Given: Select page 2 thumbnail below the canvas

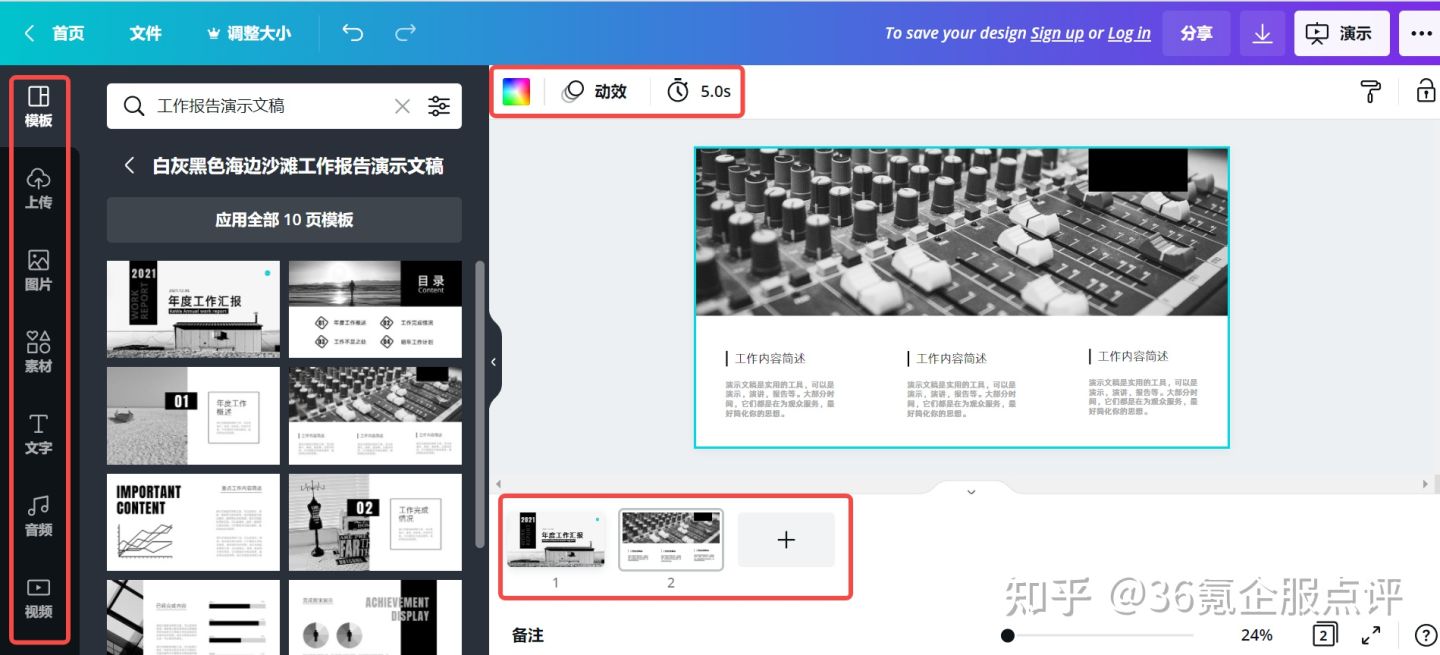Looking at the screenshot, I should click(x=670, y=539).
